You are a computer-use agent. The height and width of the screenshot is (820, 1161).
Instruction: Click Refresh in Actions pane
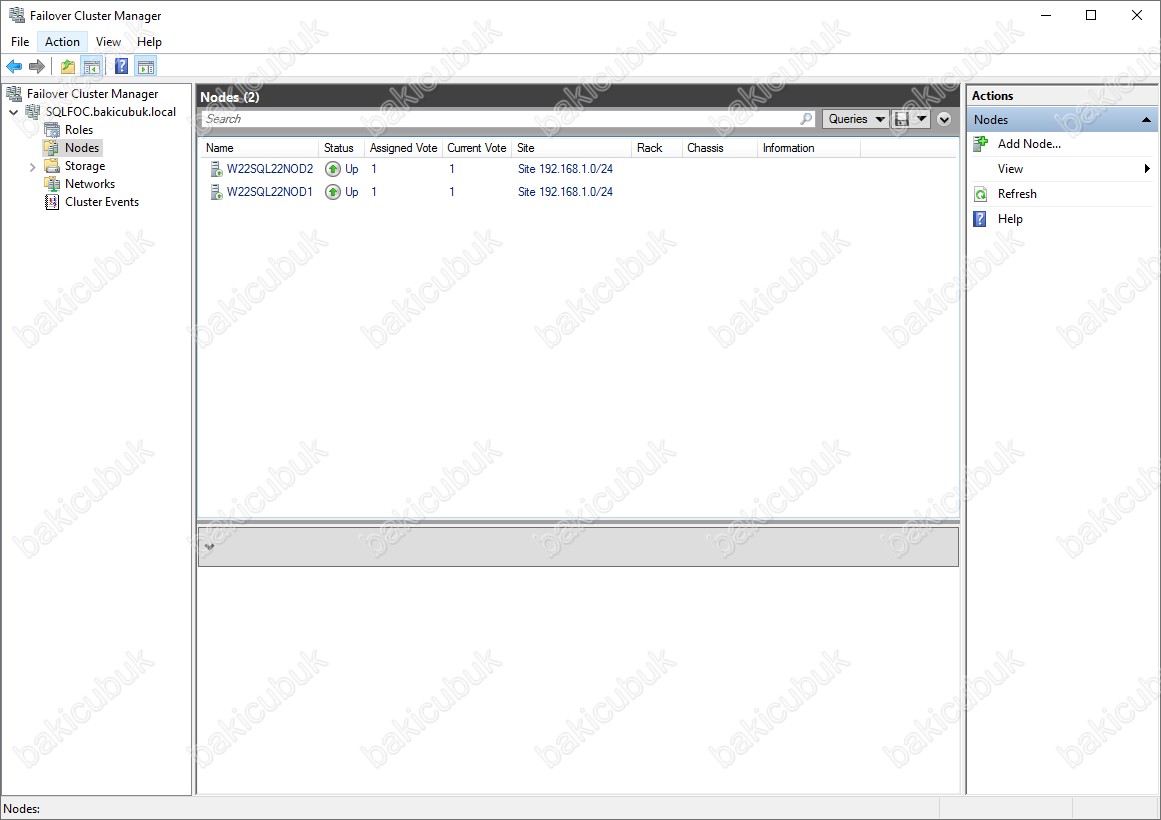1017,194
